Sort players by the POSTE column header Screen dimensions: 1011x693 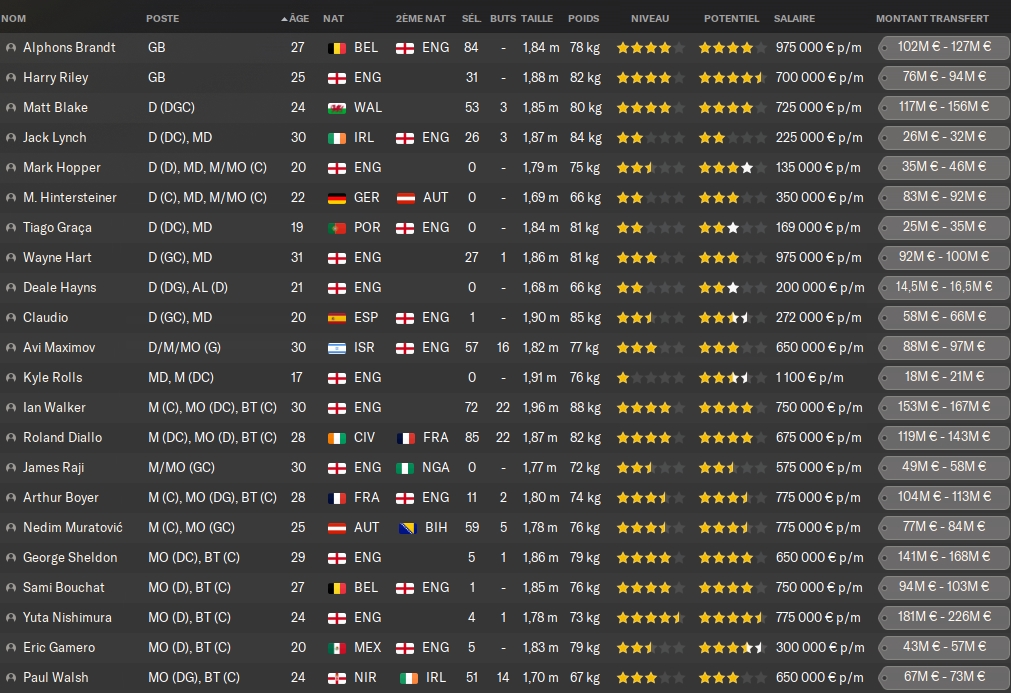[162, 19]
